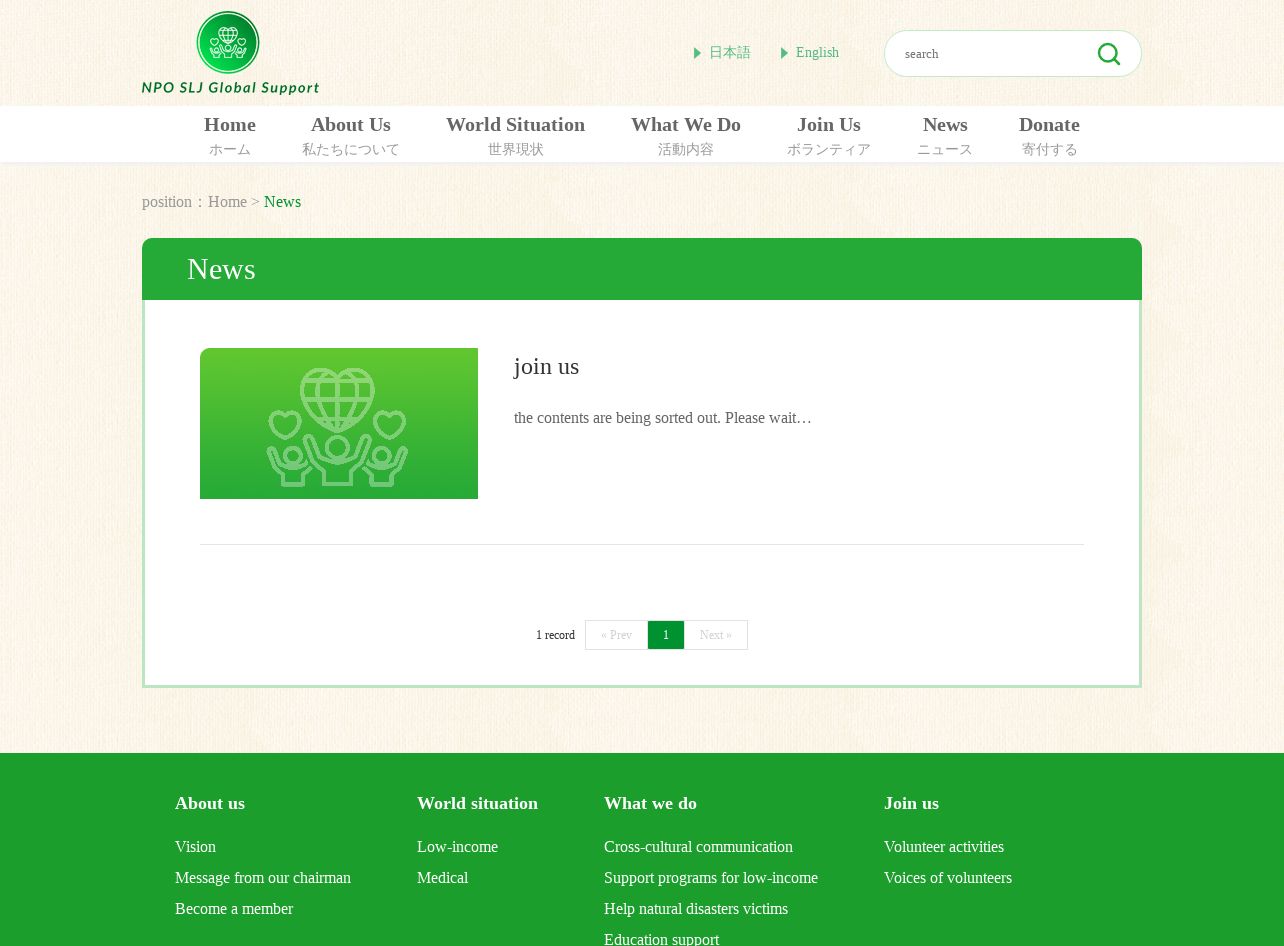
Task: Click the green News section header
Action: pos(642,269)
